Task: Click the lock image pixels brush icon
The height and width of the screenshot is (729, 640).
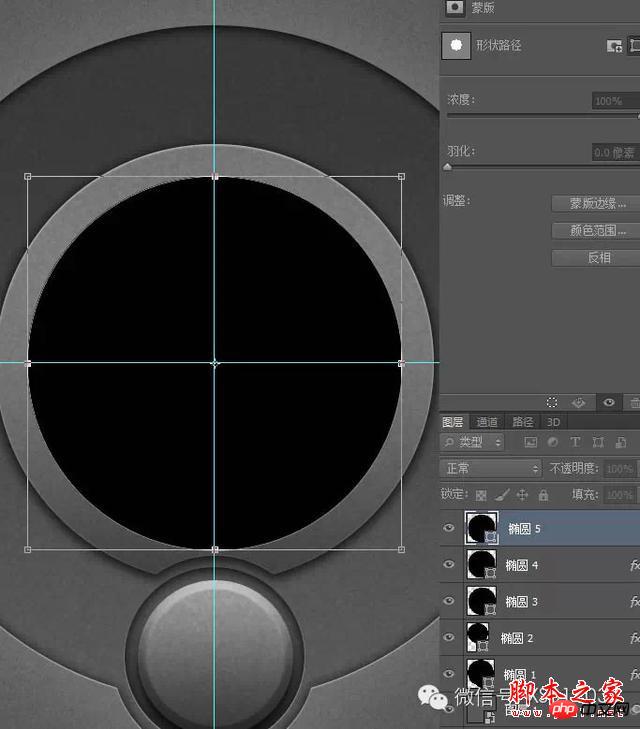Action: (502, 495)
